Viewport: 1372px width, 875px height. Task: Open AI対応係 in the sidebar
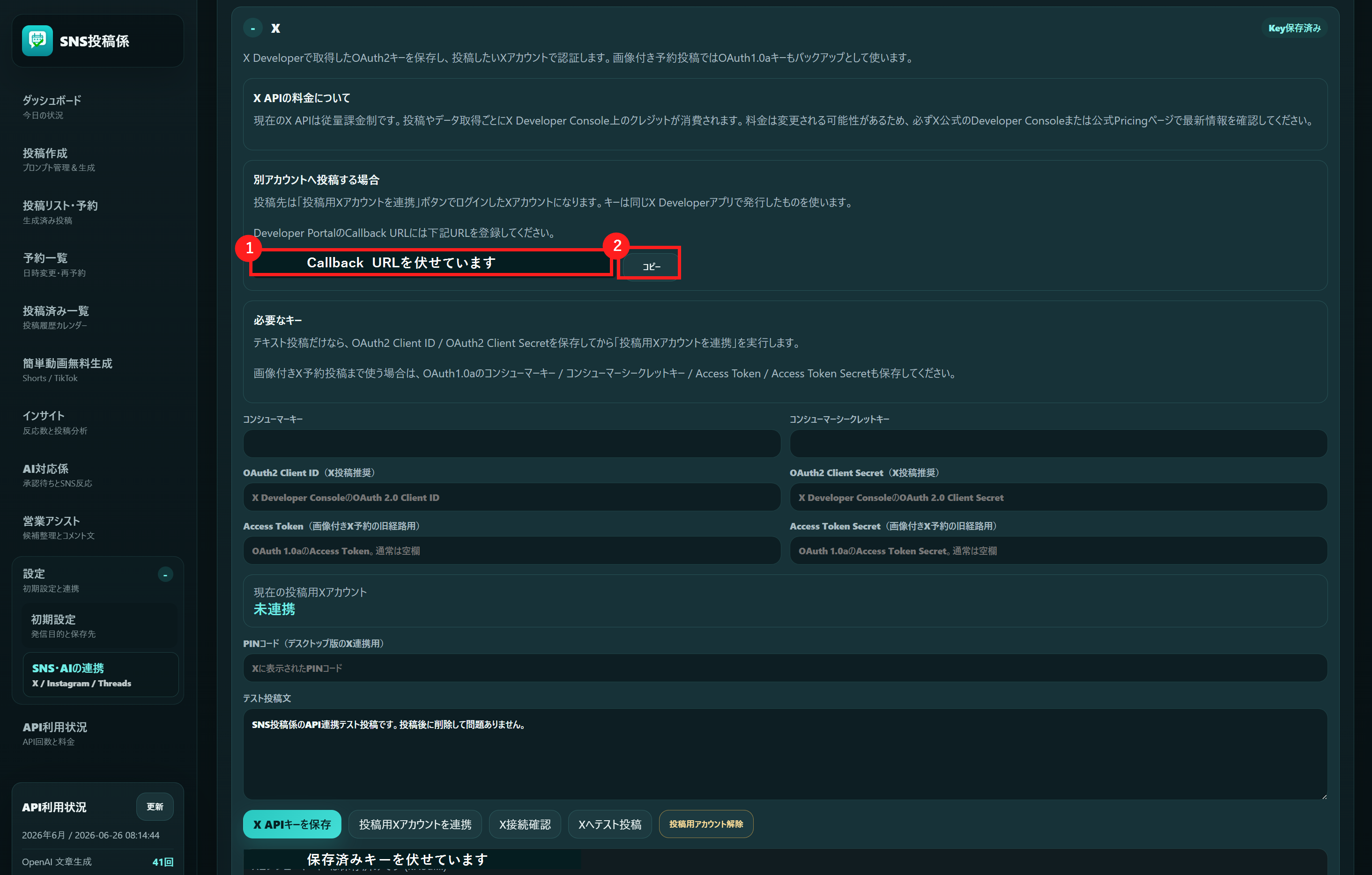[x=97, y=475]
